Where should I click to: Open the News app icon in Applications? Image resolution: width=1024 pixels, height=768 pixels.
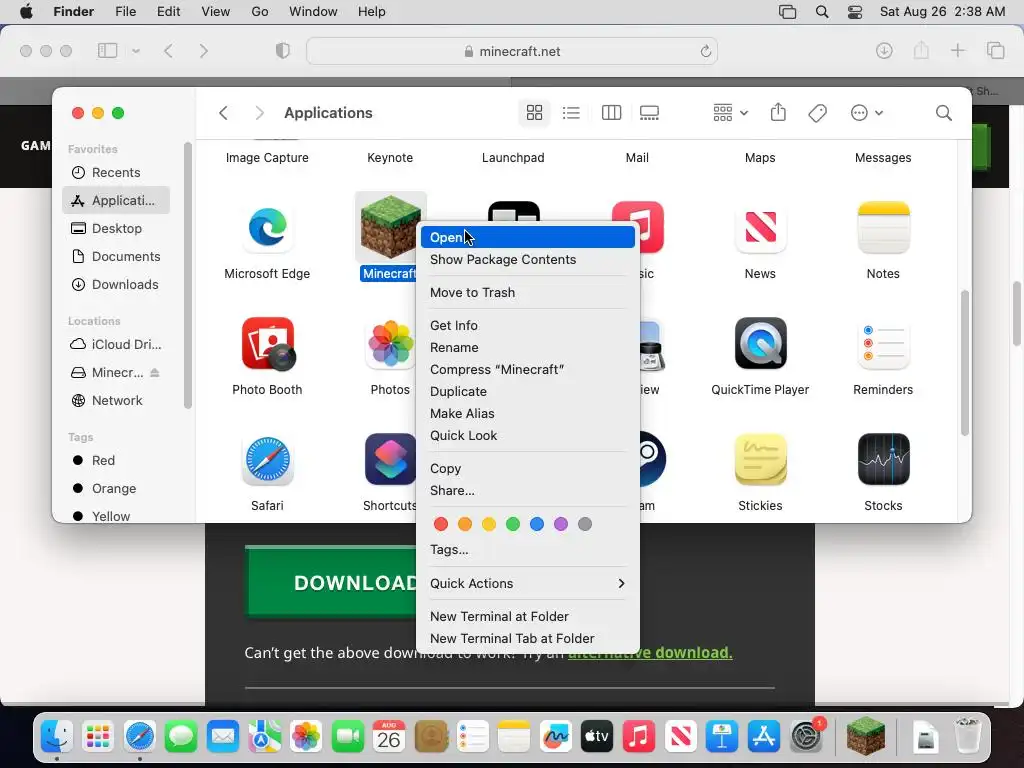(x=760, y=227)
